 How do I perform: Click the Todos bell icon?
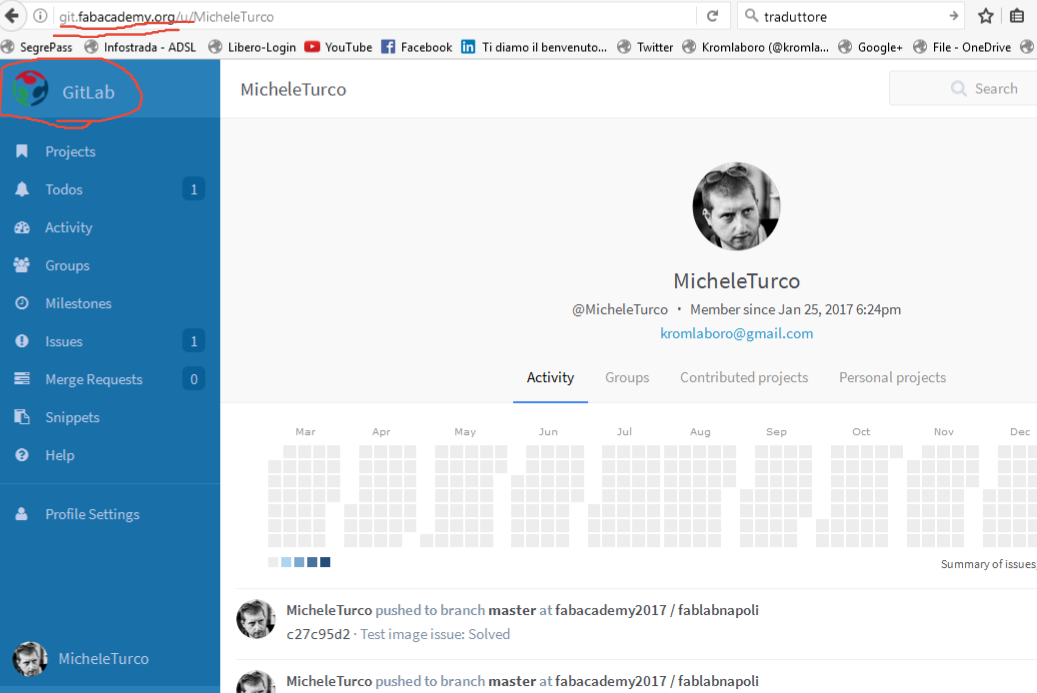22,189
